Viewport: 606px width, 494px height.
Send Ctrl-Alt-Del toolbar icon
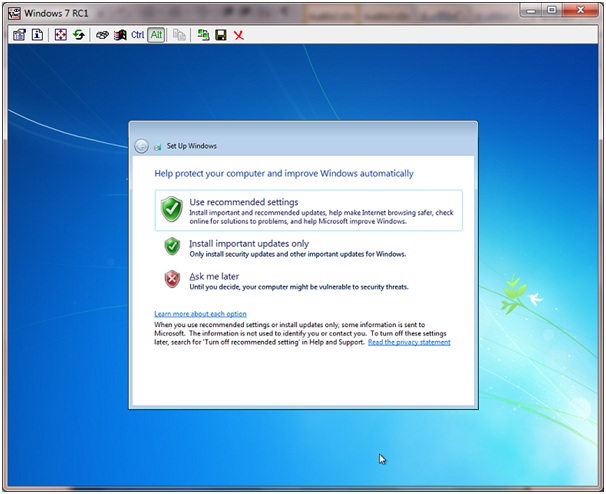pos(102,35)
